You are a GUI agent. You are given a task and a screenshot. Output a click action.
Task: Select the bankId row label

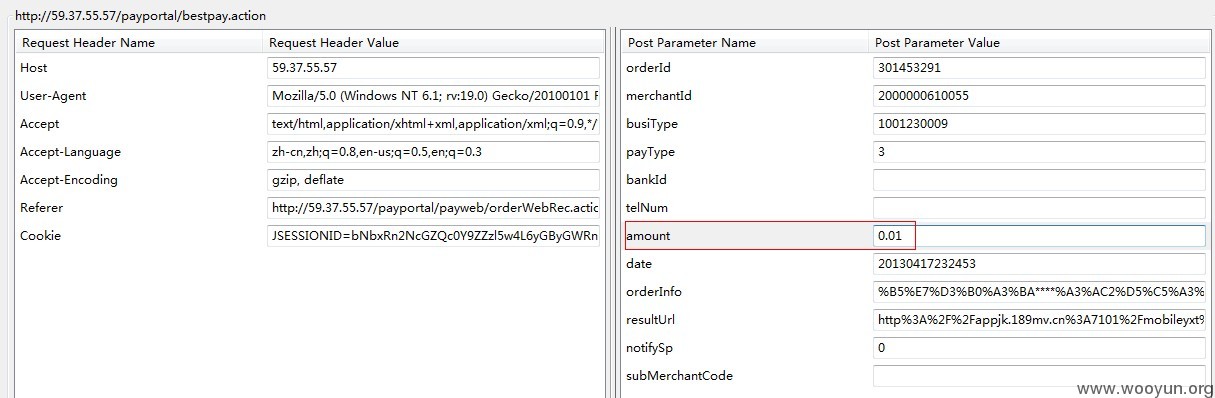click(x=646, y=180)
